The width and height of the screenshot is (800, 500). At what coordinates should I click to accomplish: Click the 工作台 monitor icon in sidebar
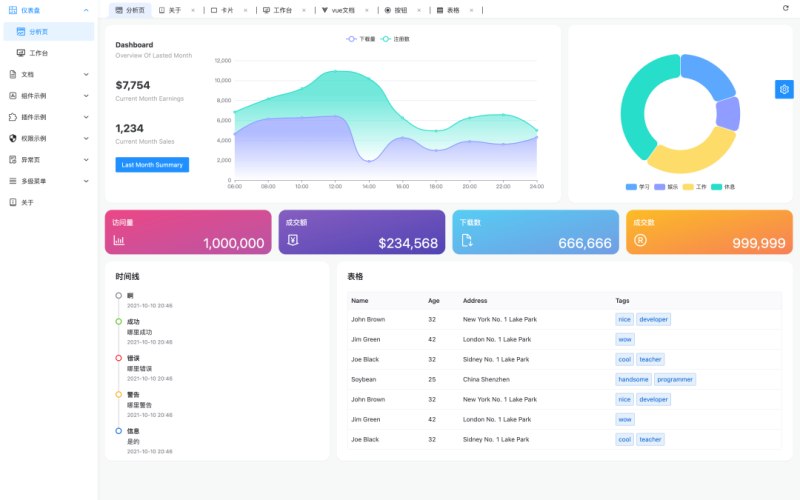[21, 53]
